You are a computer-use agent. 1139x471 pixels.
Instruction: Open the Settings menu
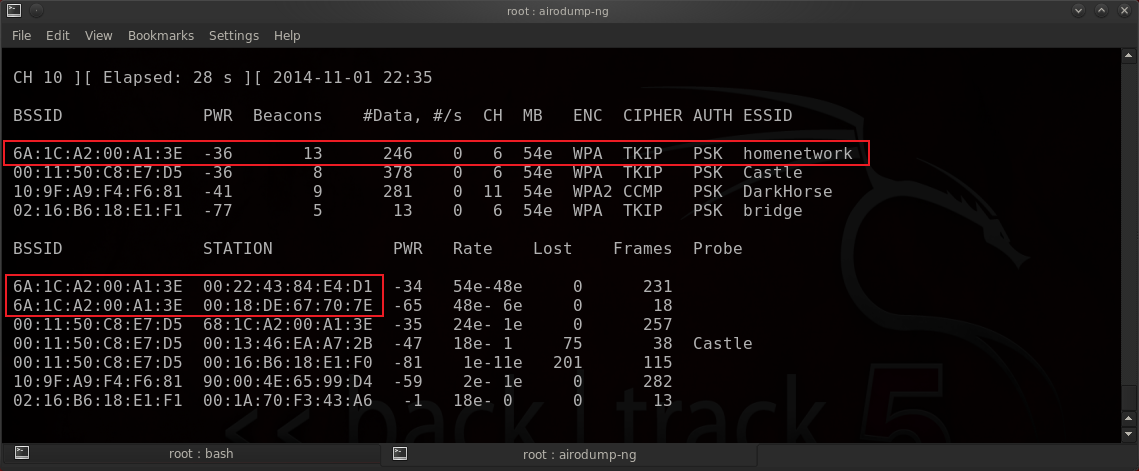(234, 35)
